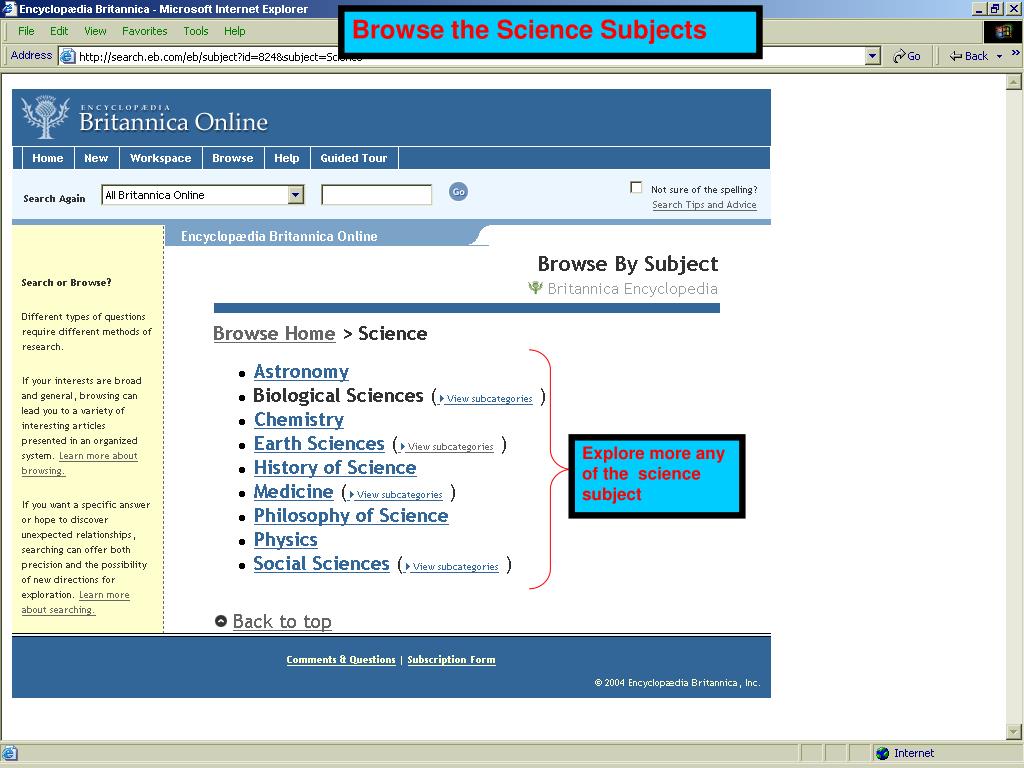This screenshot has width=1024, height=768.
Task: Open the browser Help menu
Action: click(234, 31)
